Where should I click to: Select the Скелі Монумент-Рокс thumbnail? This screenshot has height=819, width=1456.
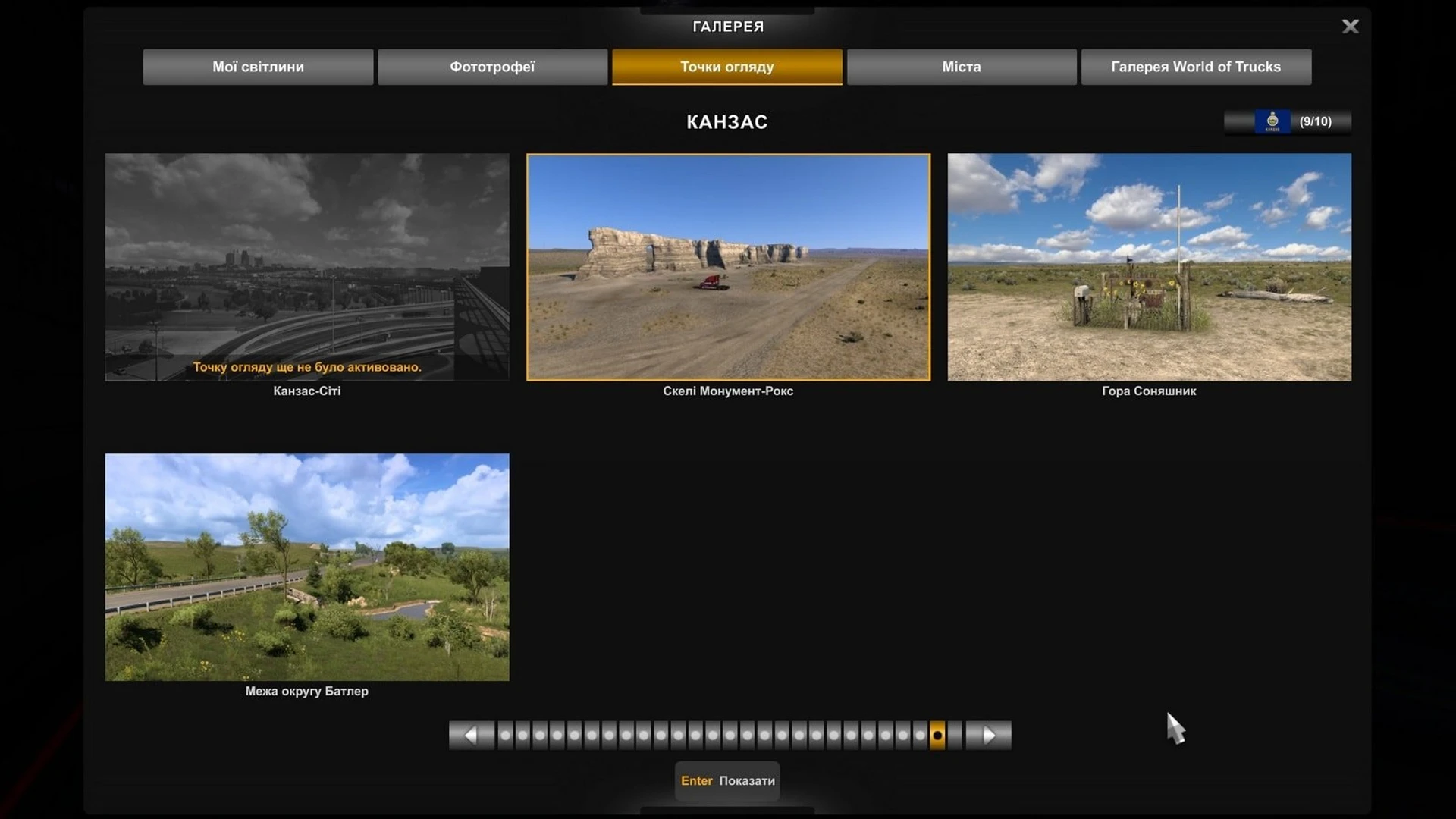(x=728, y=267)
